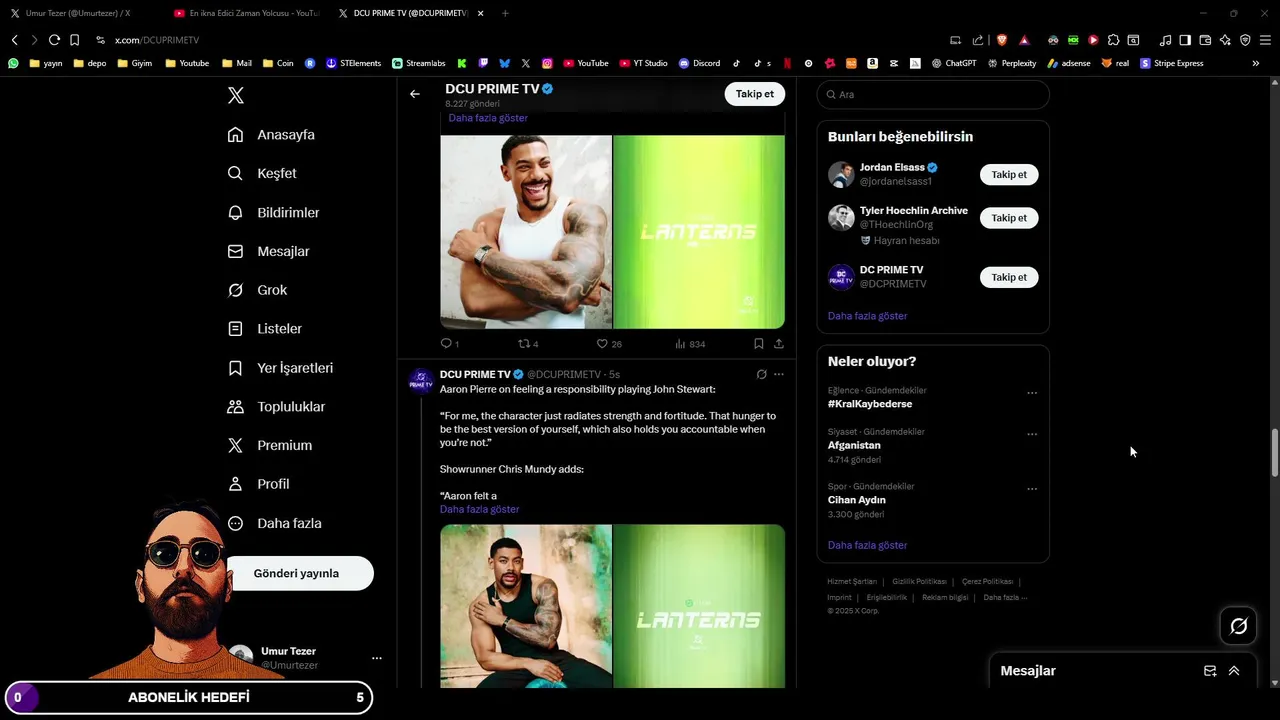Open account options dots next to Umur Tezer
The image size is (1280, 720).
(377, 658)
